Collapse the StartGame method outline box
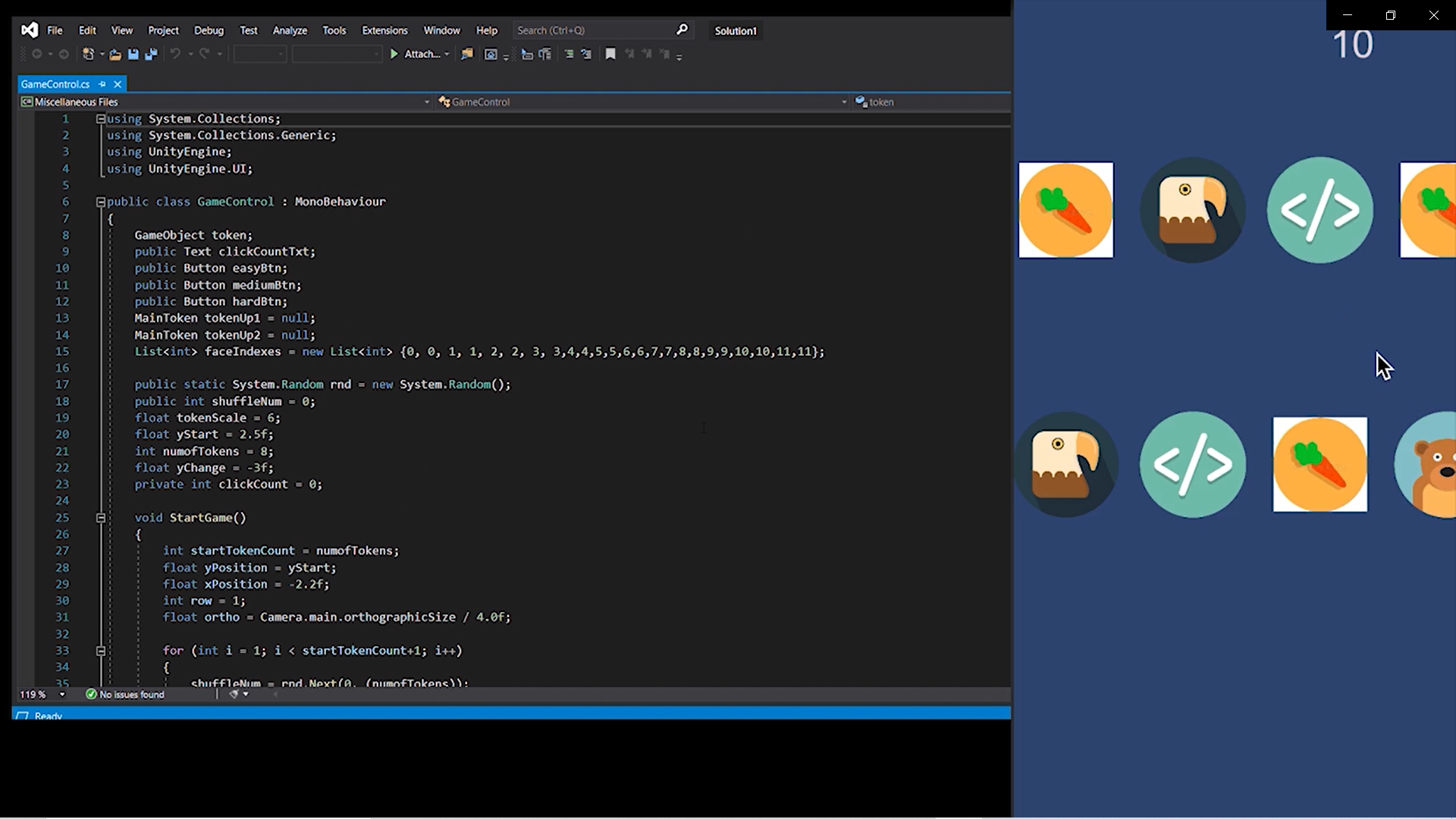The width and height of the screenshot is (1456, 819). pos(100,518)
